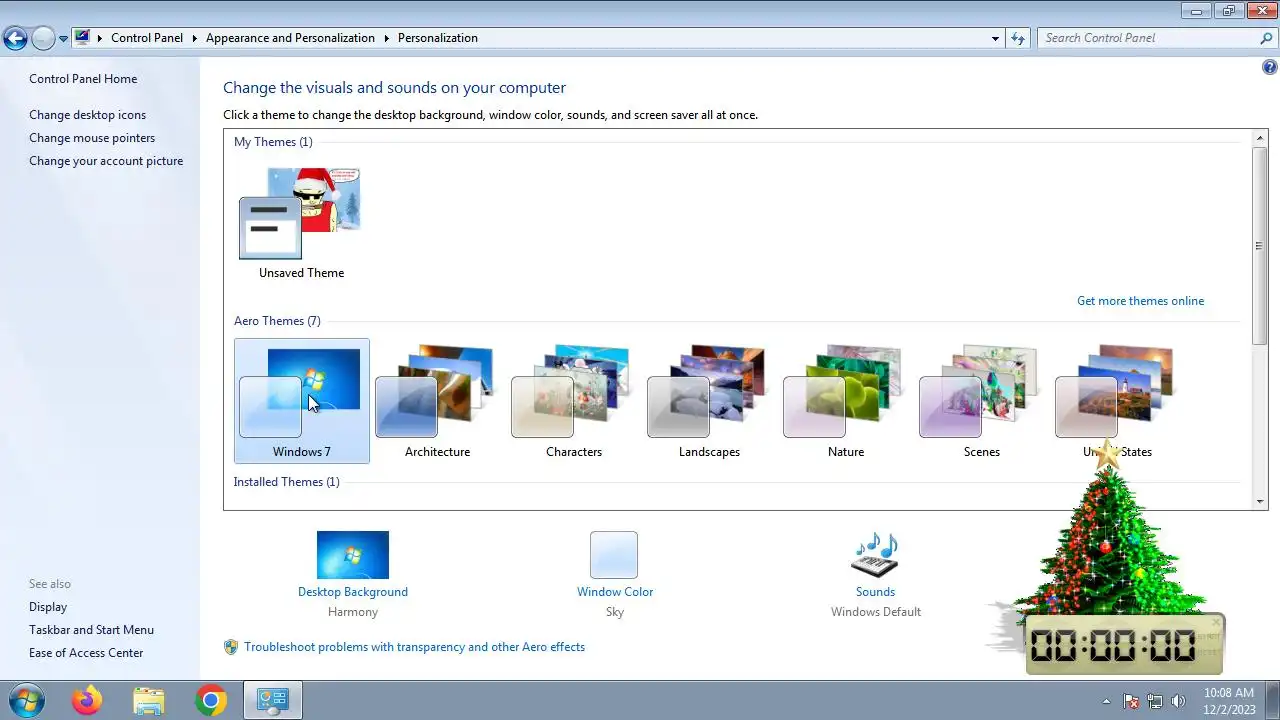Click the address bar computer icon
The width and height of the screenshot is (1280, 720).
click(82, 38)
